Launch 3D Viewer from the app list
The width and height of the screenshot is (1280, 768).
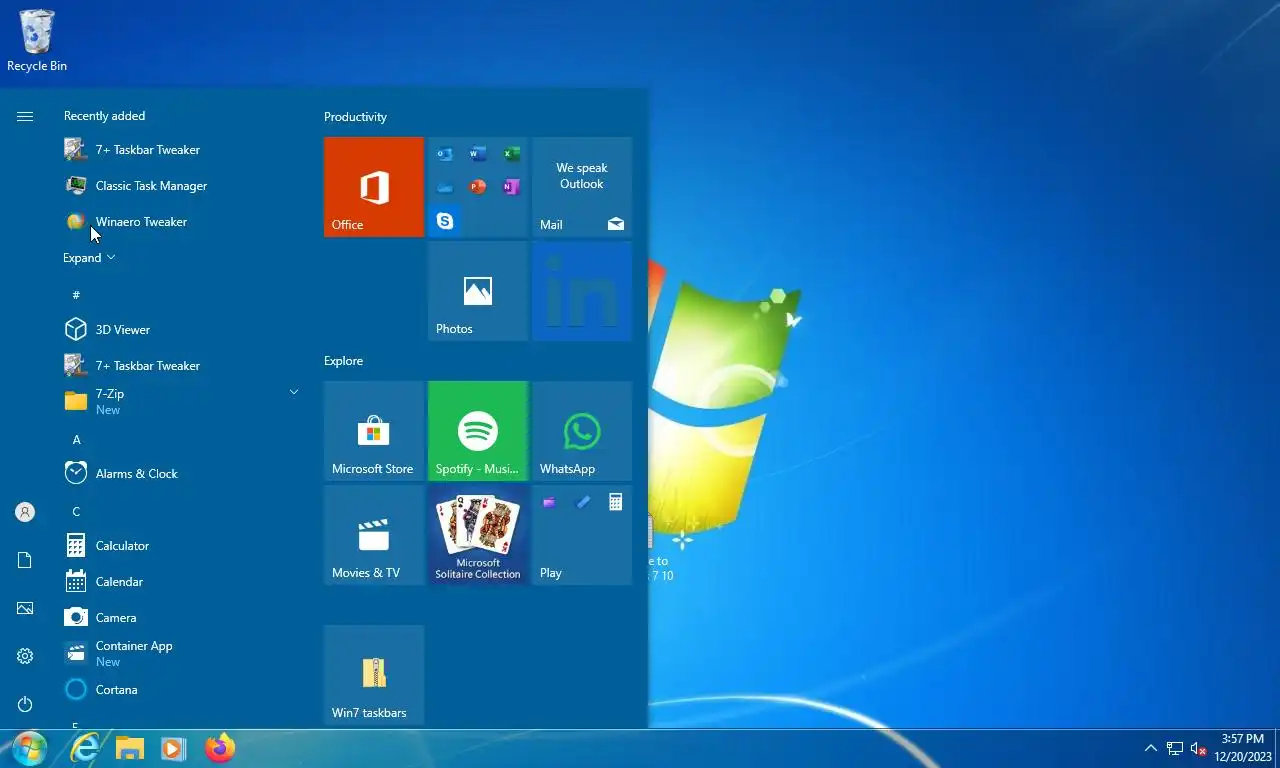click(182, 330)
